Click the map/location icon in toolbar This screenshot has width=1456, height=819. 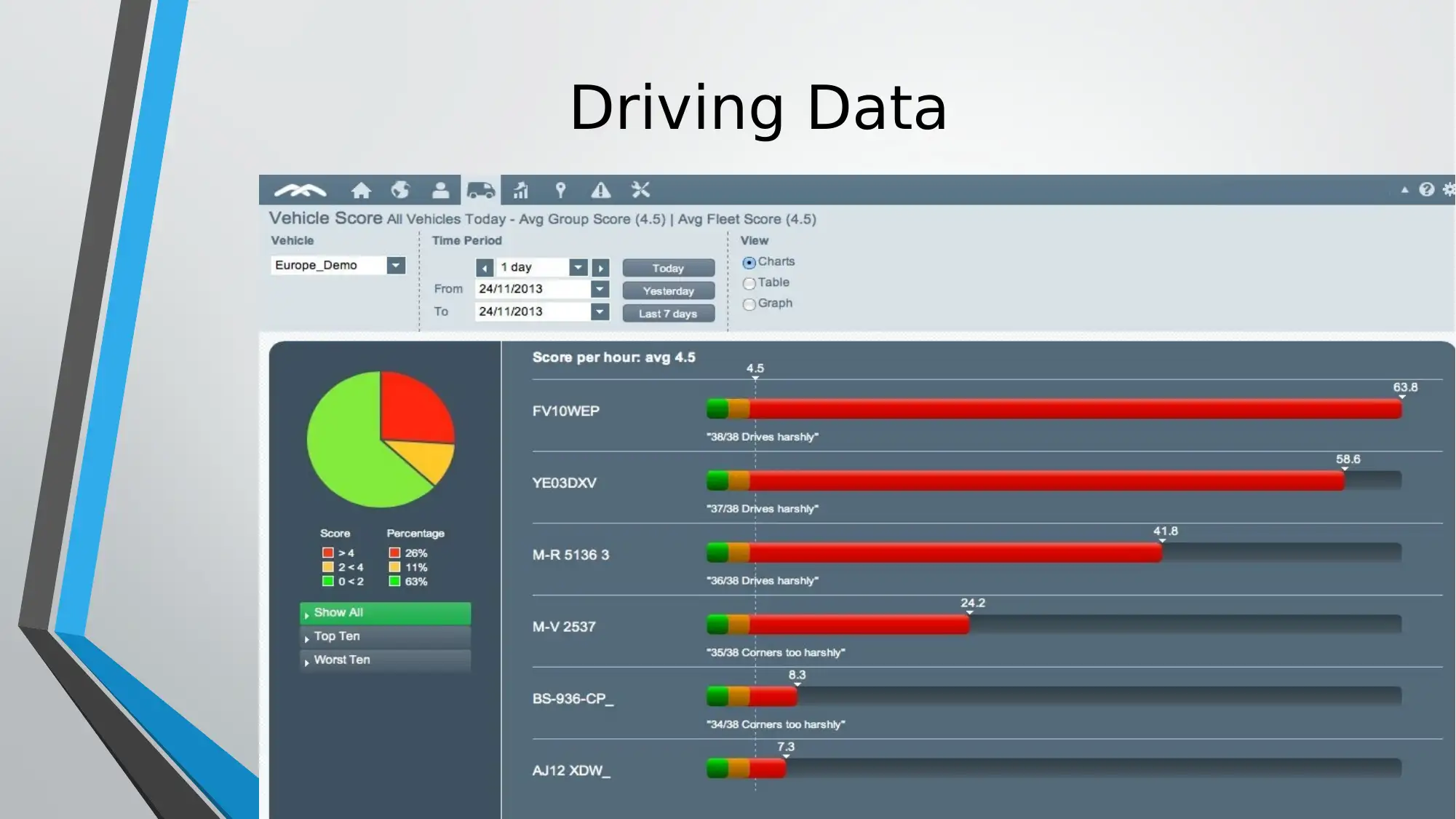561,190
